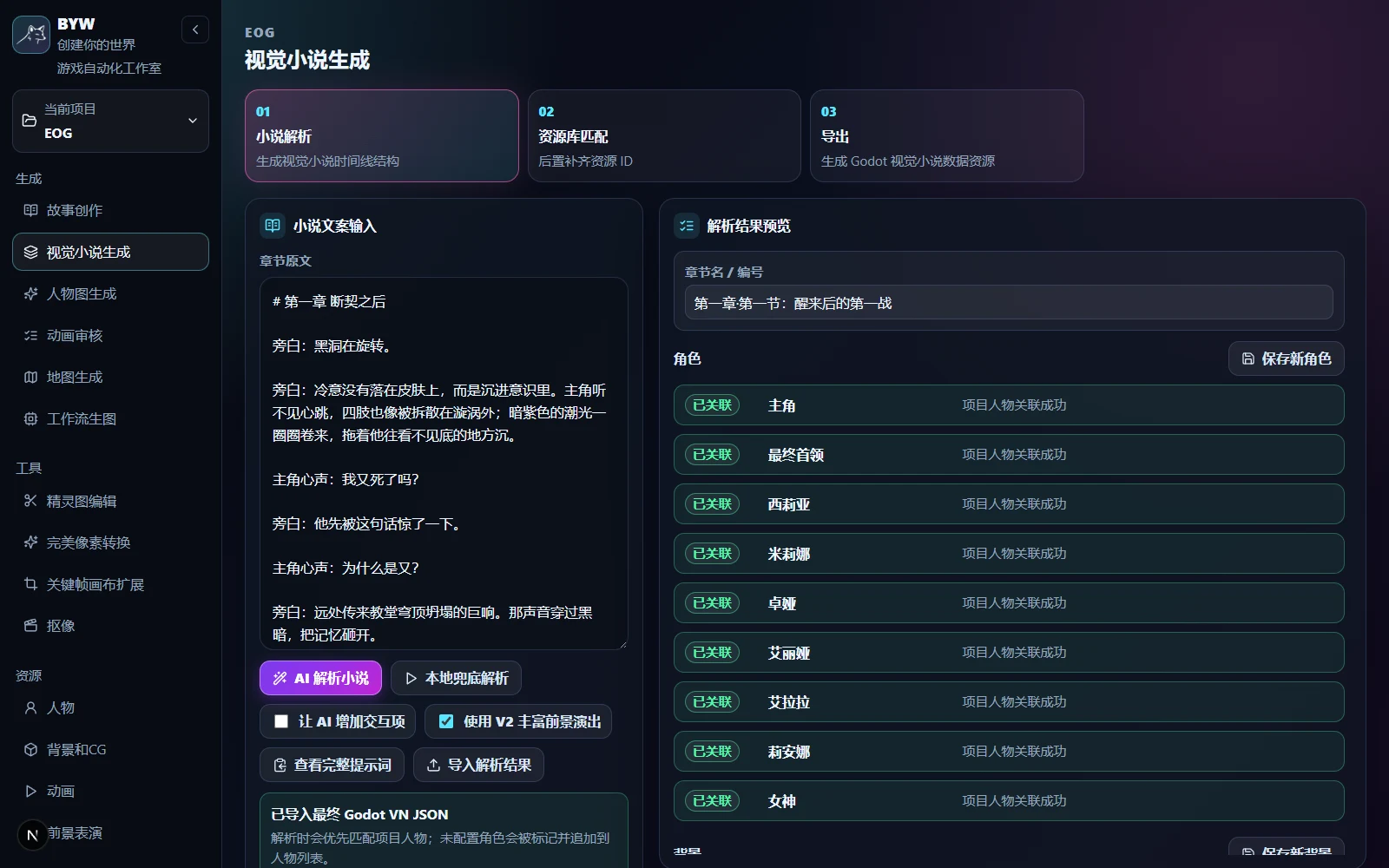Click 保存新角色 button

pyautogui.click(x=1287, y=358)
